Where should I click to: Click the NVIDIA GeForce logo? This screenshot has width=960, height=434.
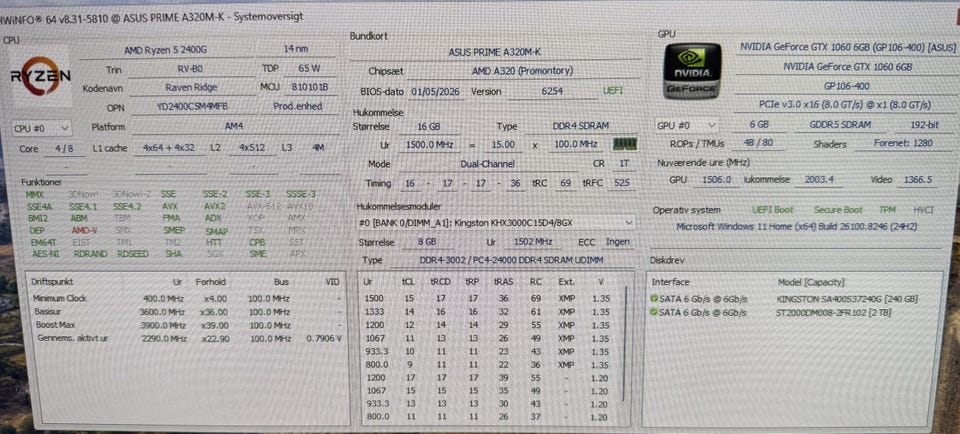(x=692, y=70)
